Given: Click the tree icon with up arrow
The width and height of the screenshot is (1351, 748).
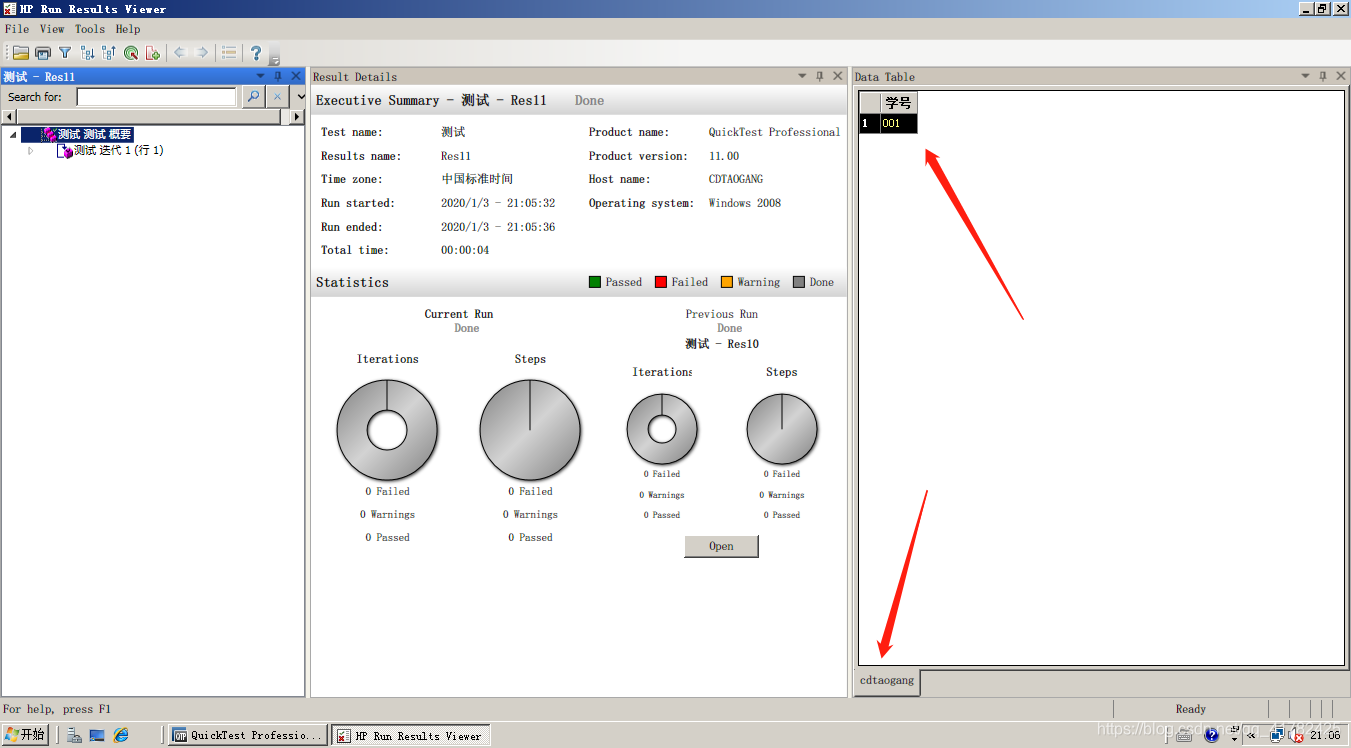Looking at the screenshot, I should click(109, 53).
